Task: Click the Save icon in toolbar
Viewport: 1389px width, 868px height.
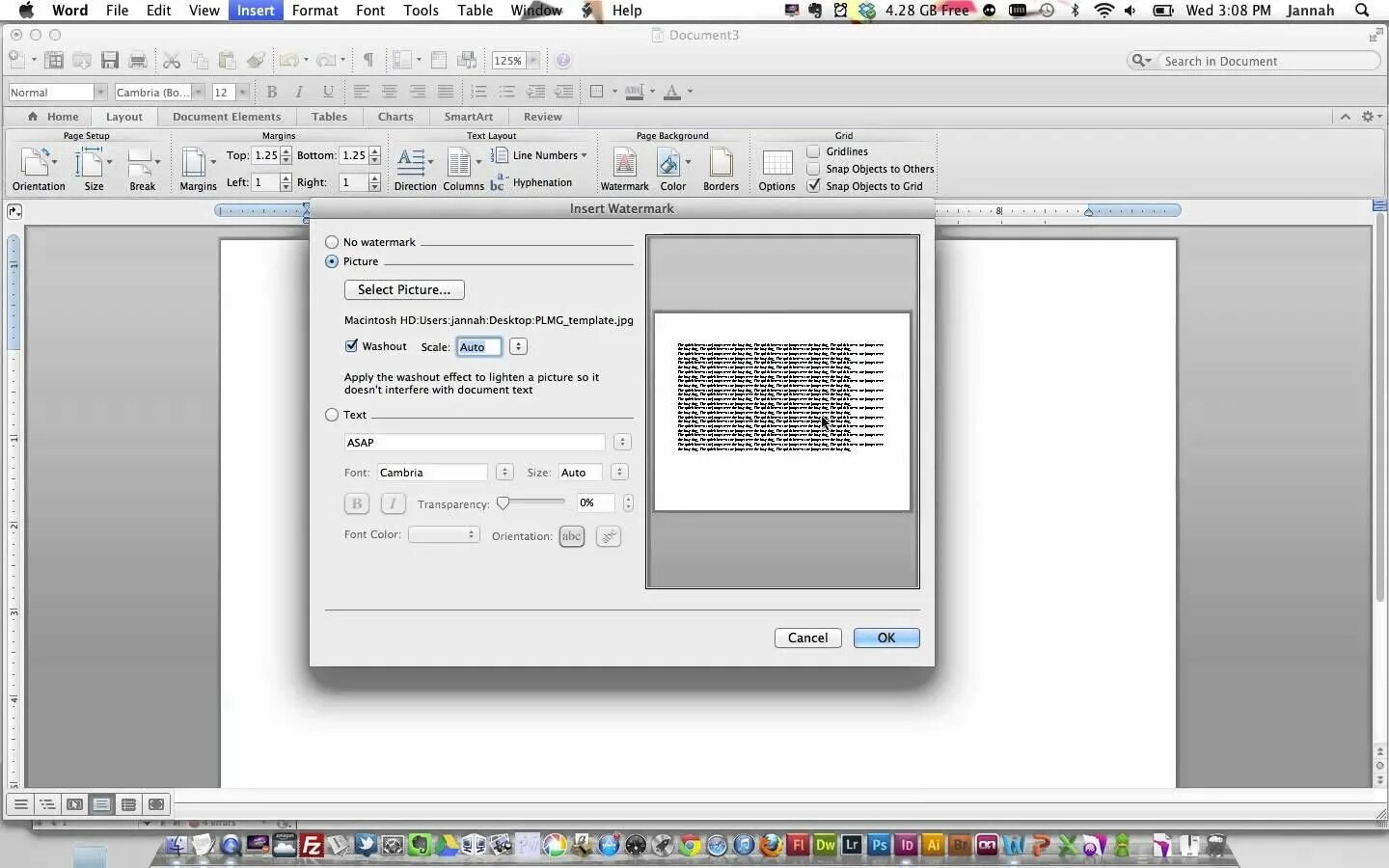Action: point(110,61)
